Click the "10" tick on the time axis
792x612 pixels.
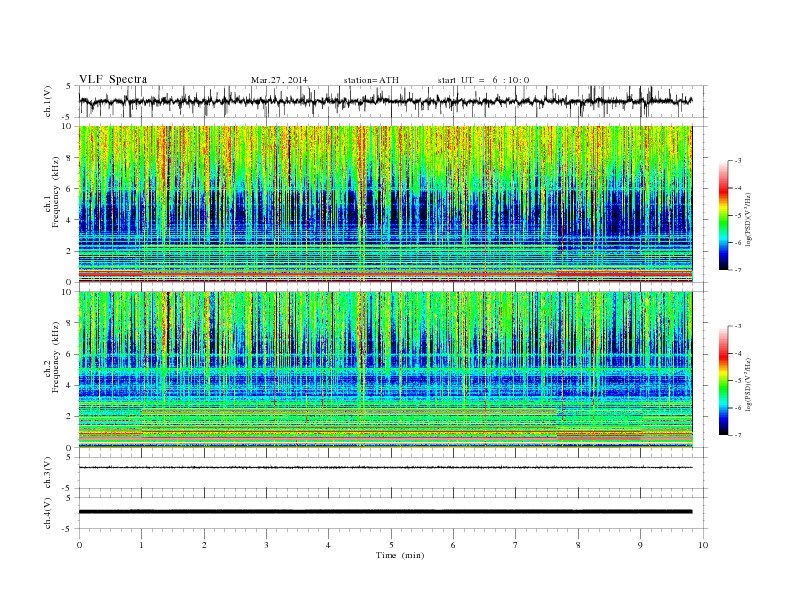pyautogui.click(x=703, y=545)
